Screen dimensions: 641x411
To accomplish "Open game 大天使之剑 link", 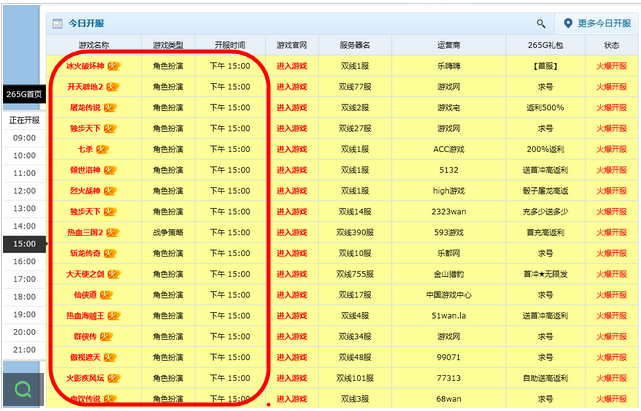I will tap(85, 274).
